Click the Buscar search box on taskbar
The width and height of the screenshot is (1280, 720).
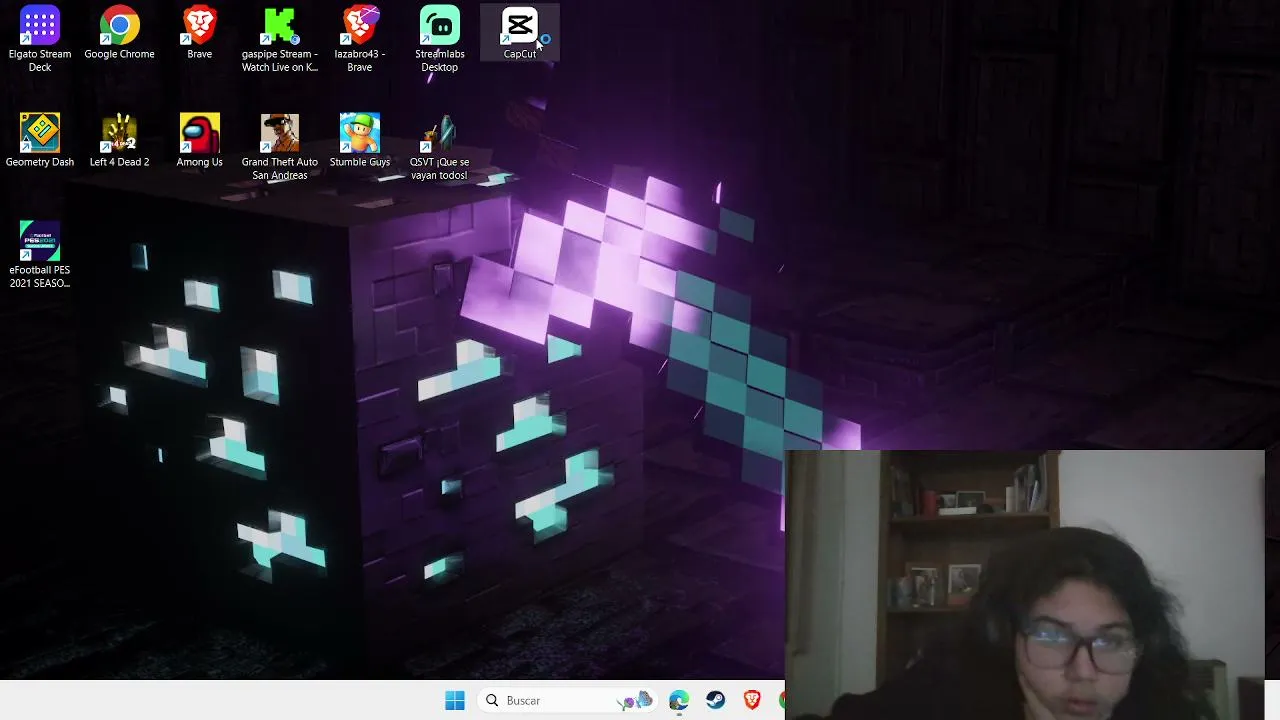pos(567,701)
